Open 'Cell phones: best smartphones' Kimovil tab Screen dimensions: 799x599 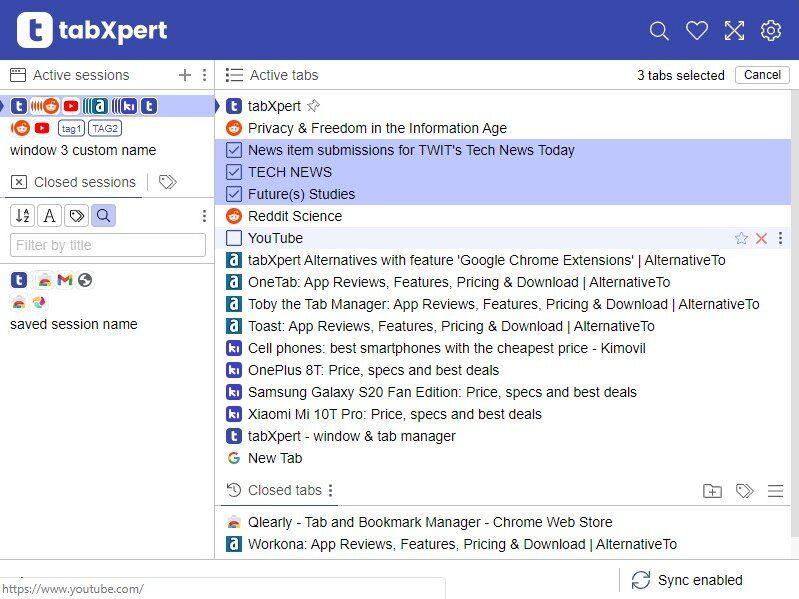[x=503, y=348]
